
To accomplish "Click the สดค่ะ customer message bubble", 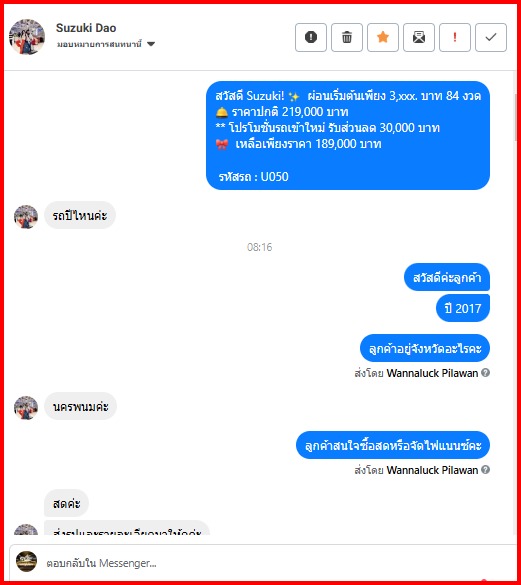I will point(66,503).
